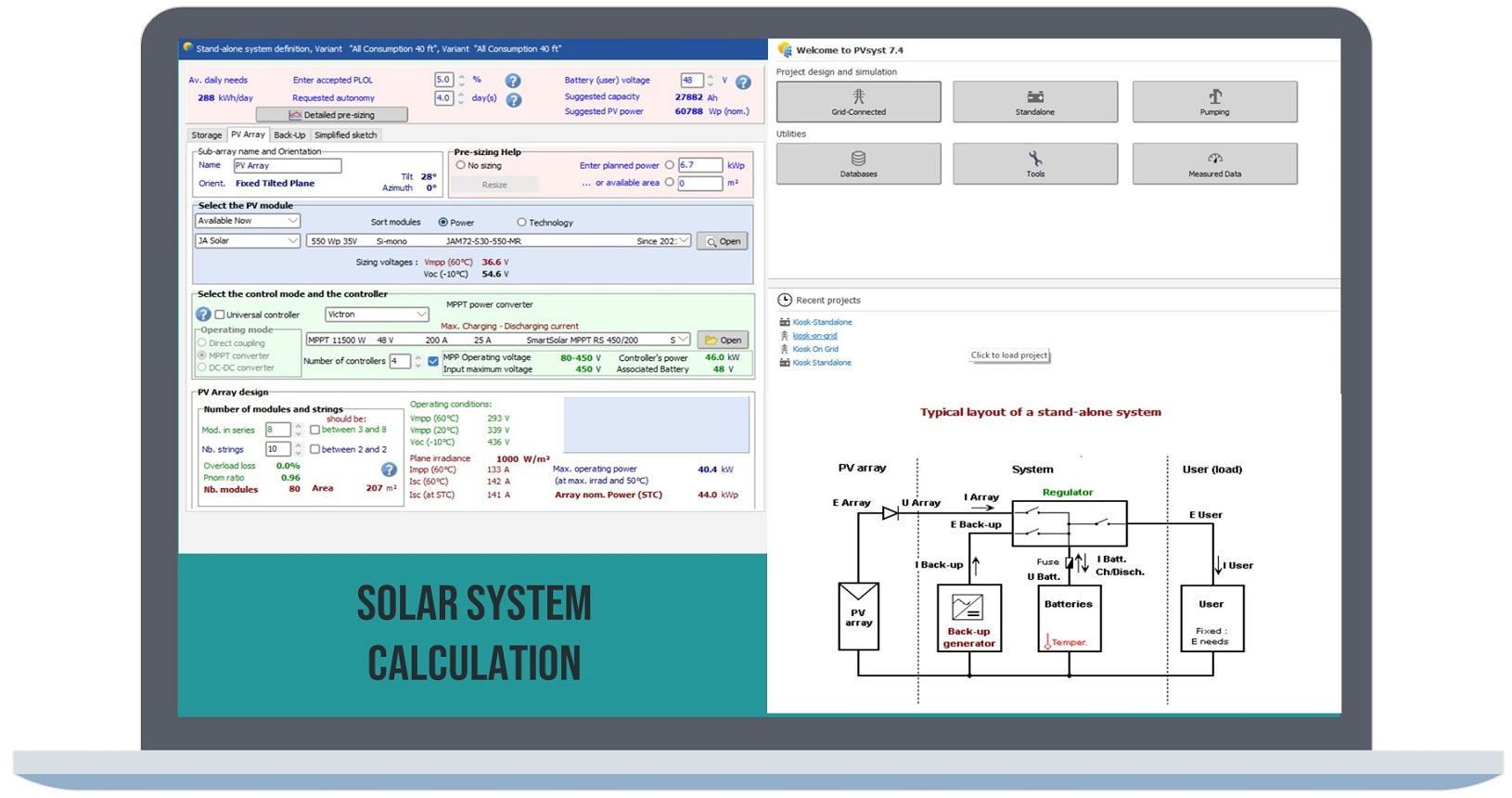Enable the Universal controller checkbox
The width and height of the screenshot is (1512, 798).
click(220, 315)
